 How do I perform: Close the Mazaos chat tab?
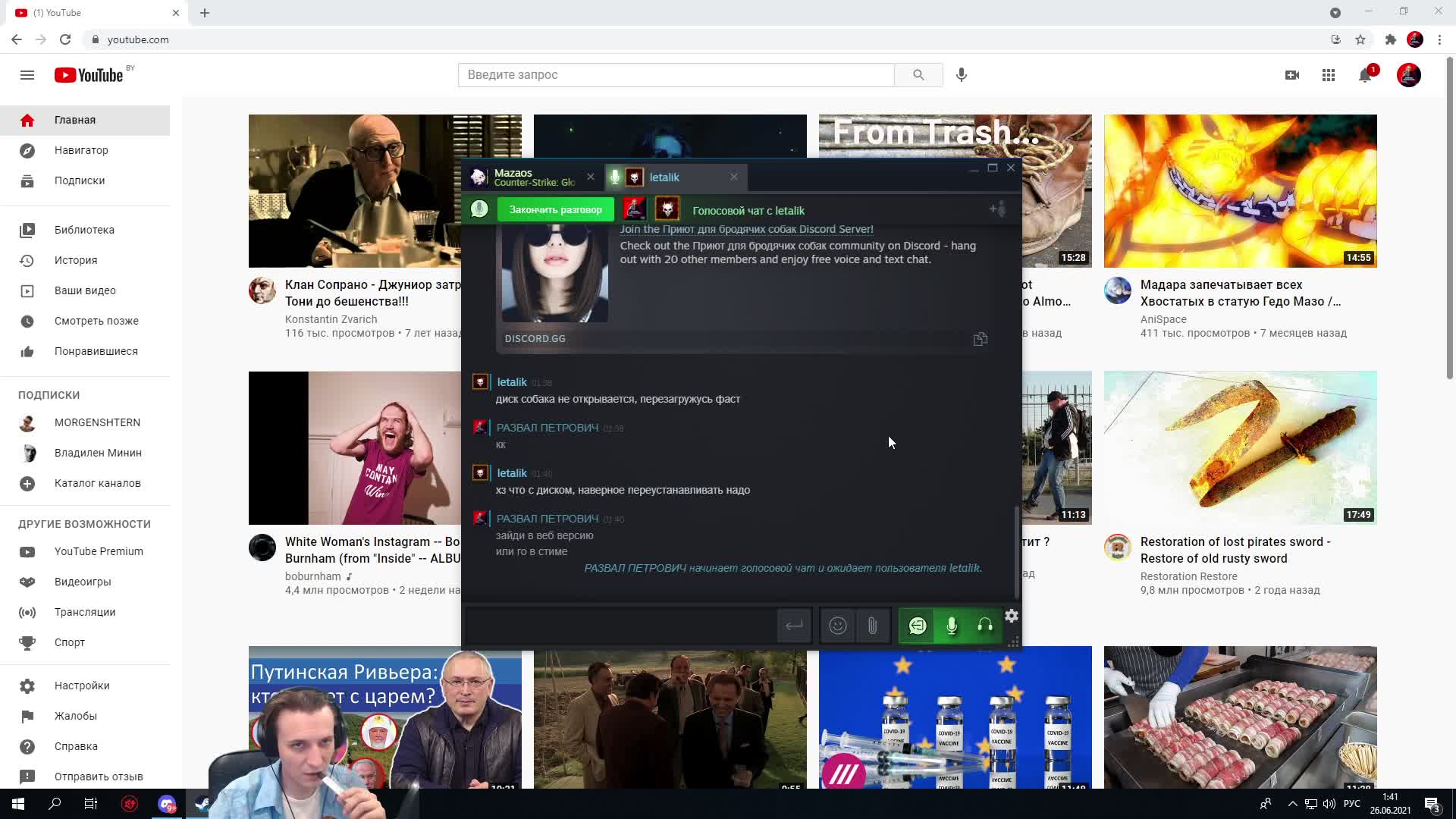coord(591,177)
